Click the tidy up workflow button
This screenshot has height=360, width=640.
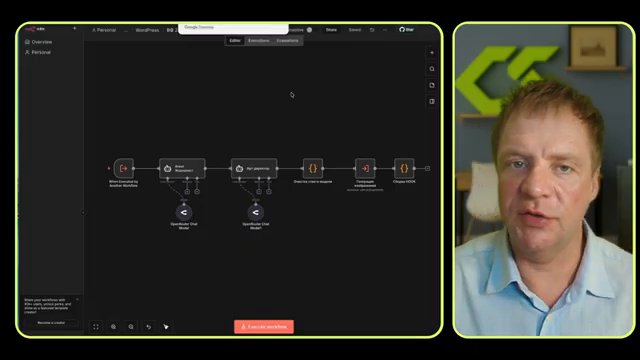click(166, 327)
